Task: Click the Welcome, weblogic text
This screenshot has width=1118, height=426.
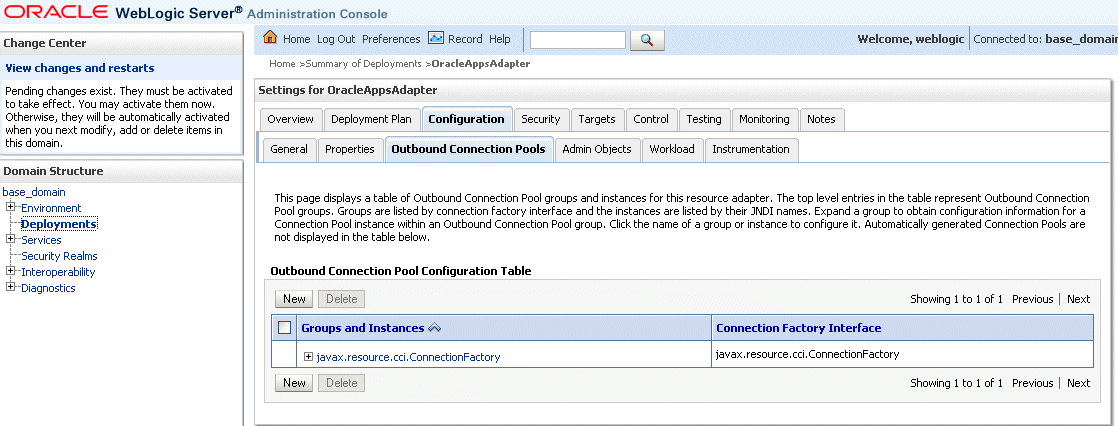Action: 911,39
